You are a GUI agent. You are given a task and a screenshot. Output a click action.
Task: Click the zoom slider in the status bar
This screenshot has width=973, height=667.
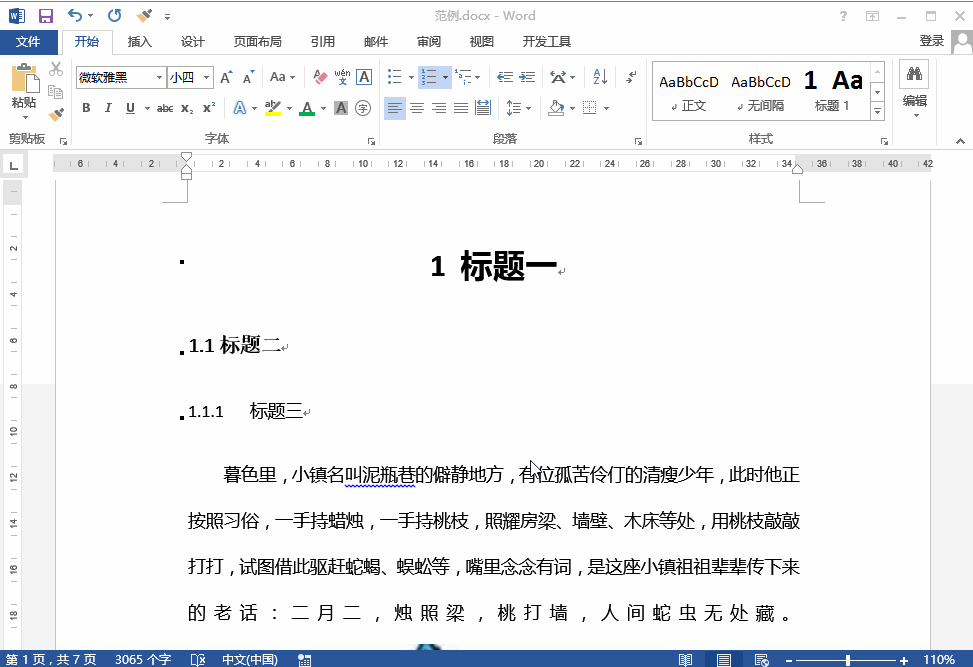[x=849, y=660]
